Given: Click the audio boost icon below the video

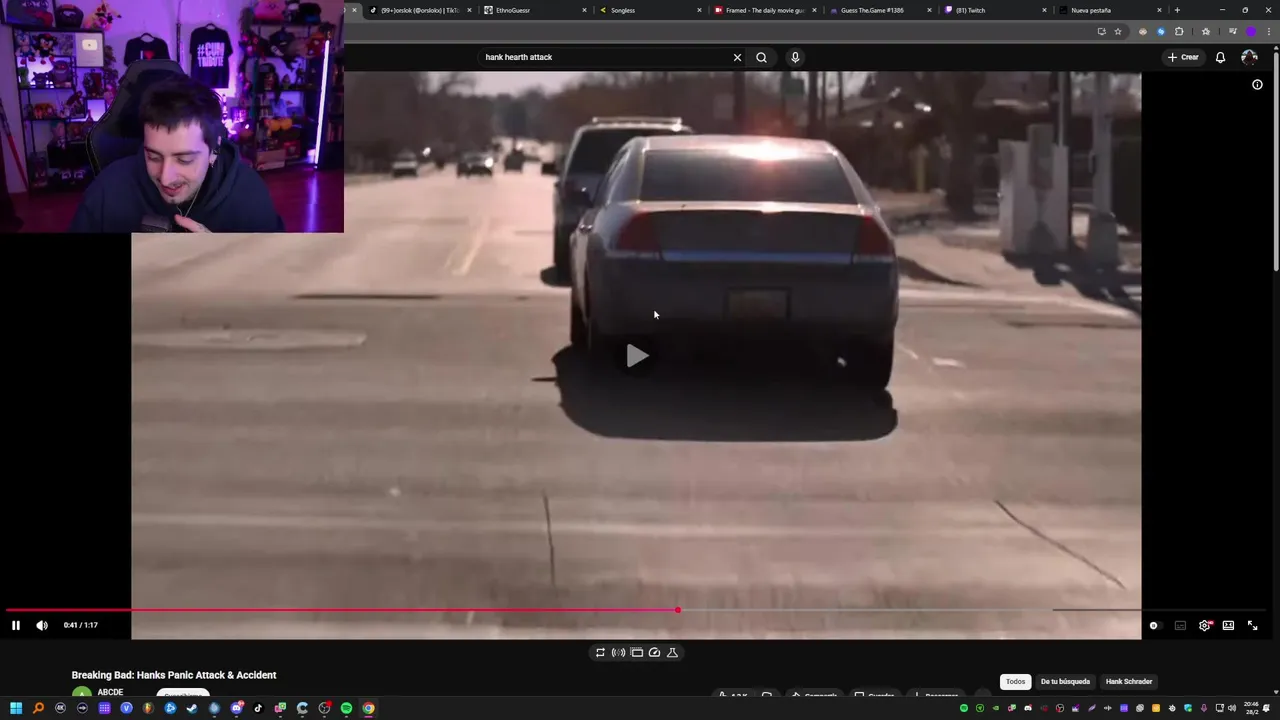Looking at the screenshot, I should point(618,652).
